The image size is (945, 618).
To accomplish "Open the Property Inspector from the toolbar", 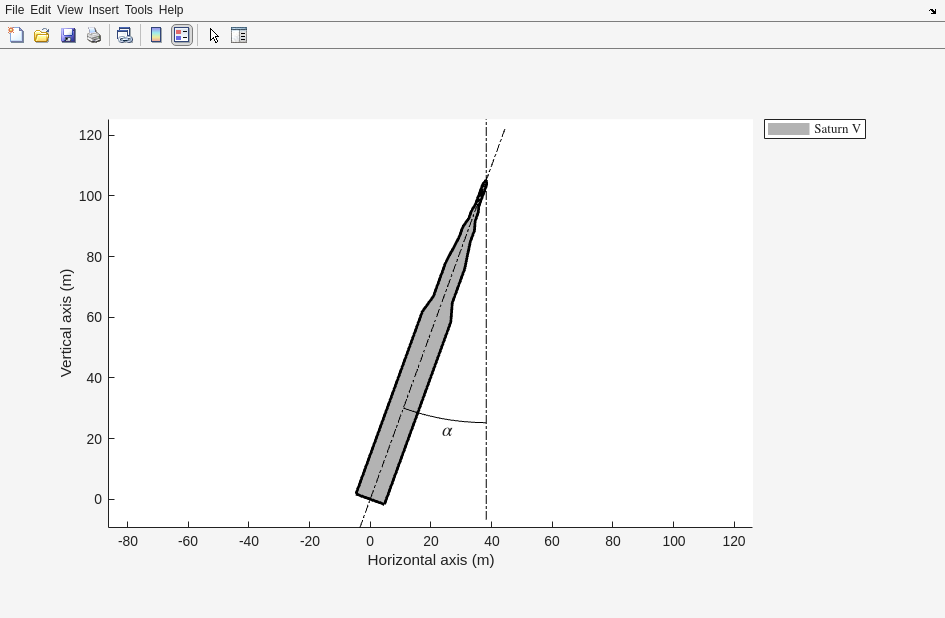I will click(239, 35).
